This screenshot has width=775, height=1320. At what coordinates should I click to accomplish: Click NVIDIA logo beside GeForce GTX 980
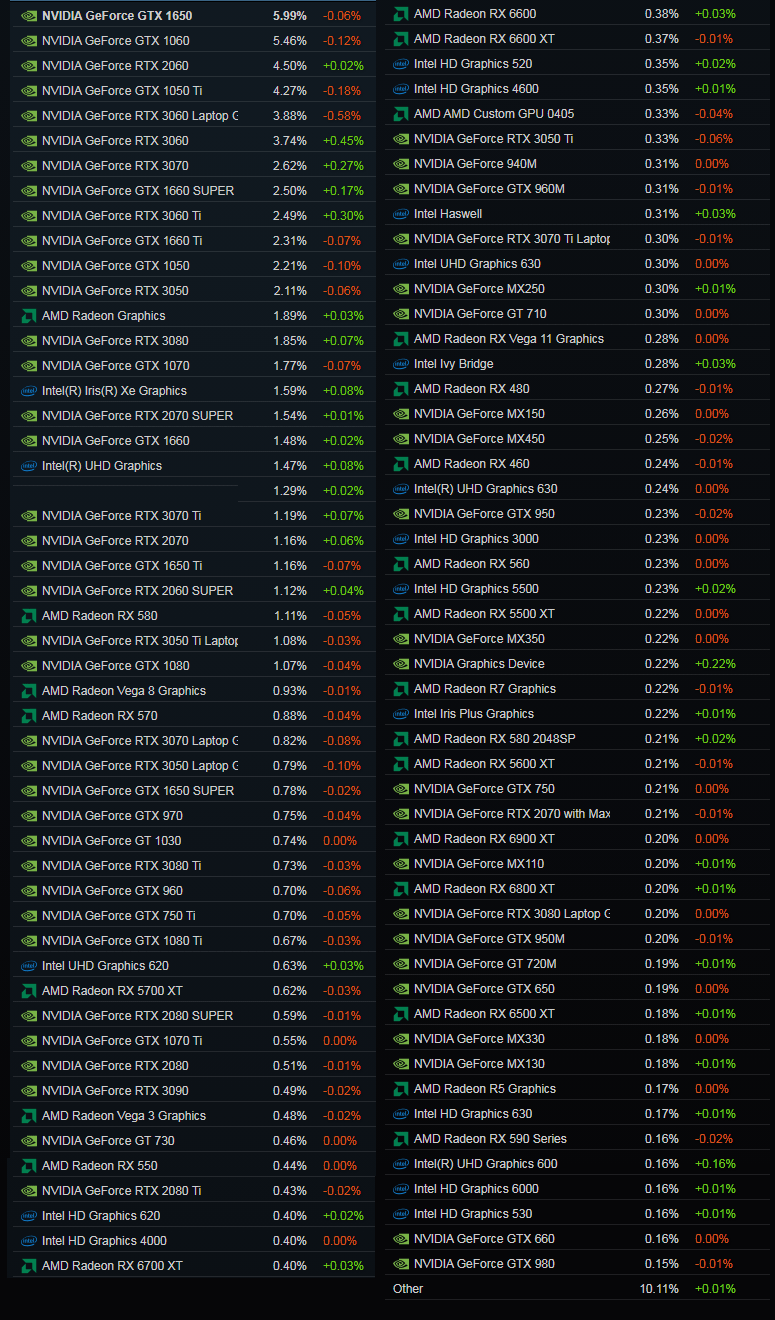click(x=401, y=1264)
